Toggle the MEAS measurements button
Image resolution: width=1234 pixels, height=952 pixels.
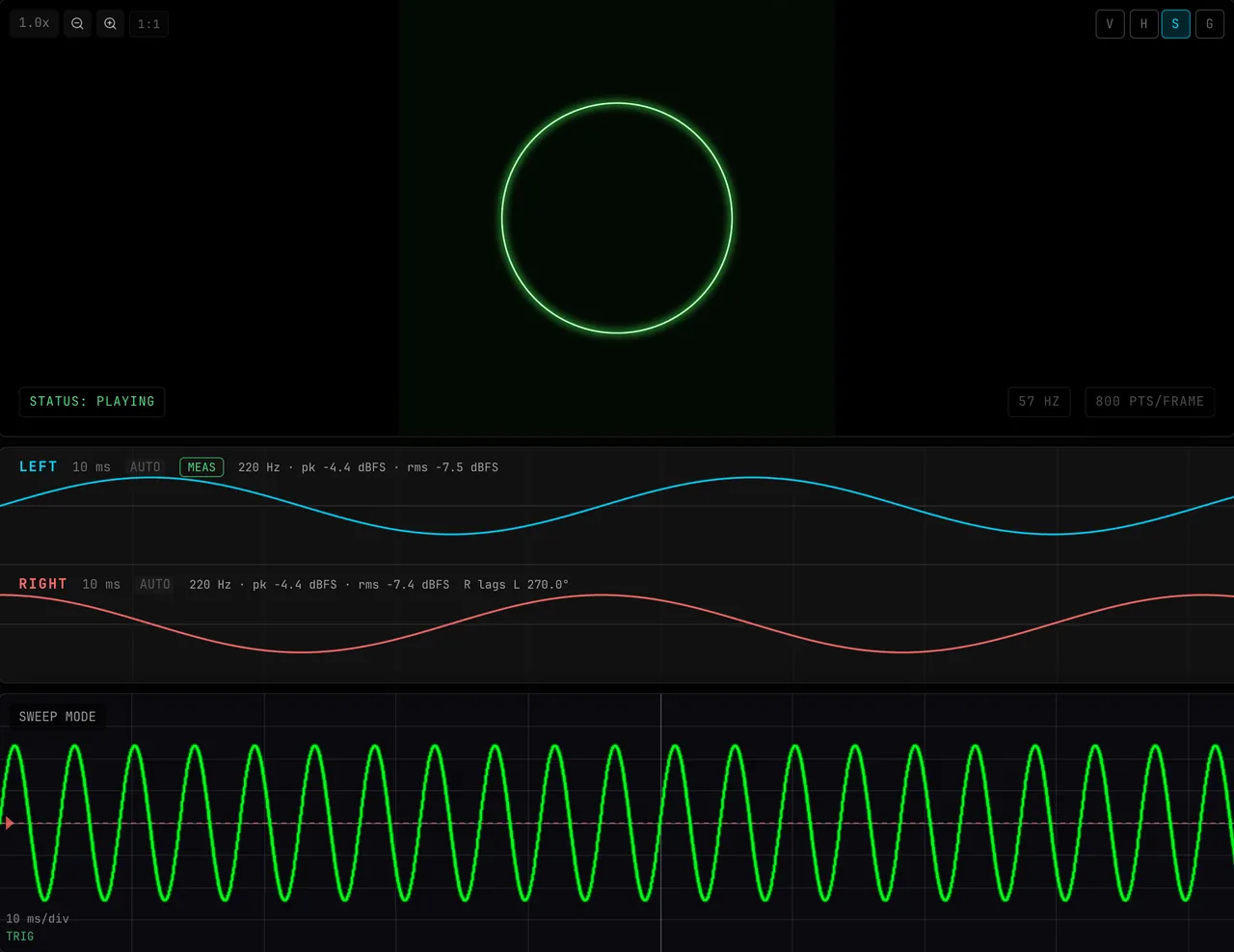click(201, 467)
